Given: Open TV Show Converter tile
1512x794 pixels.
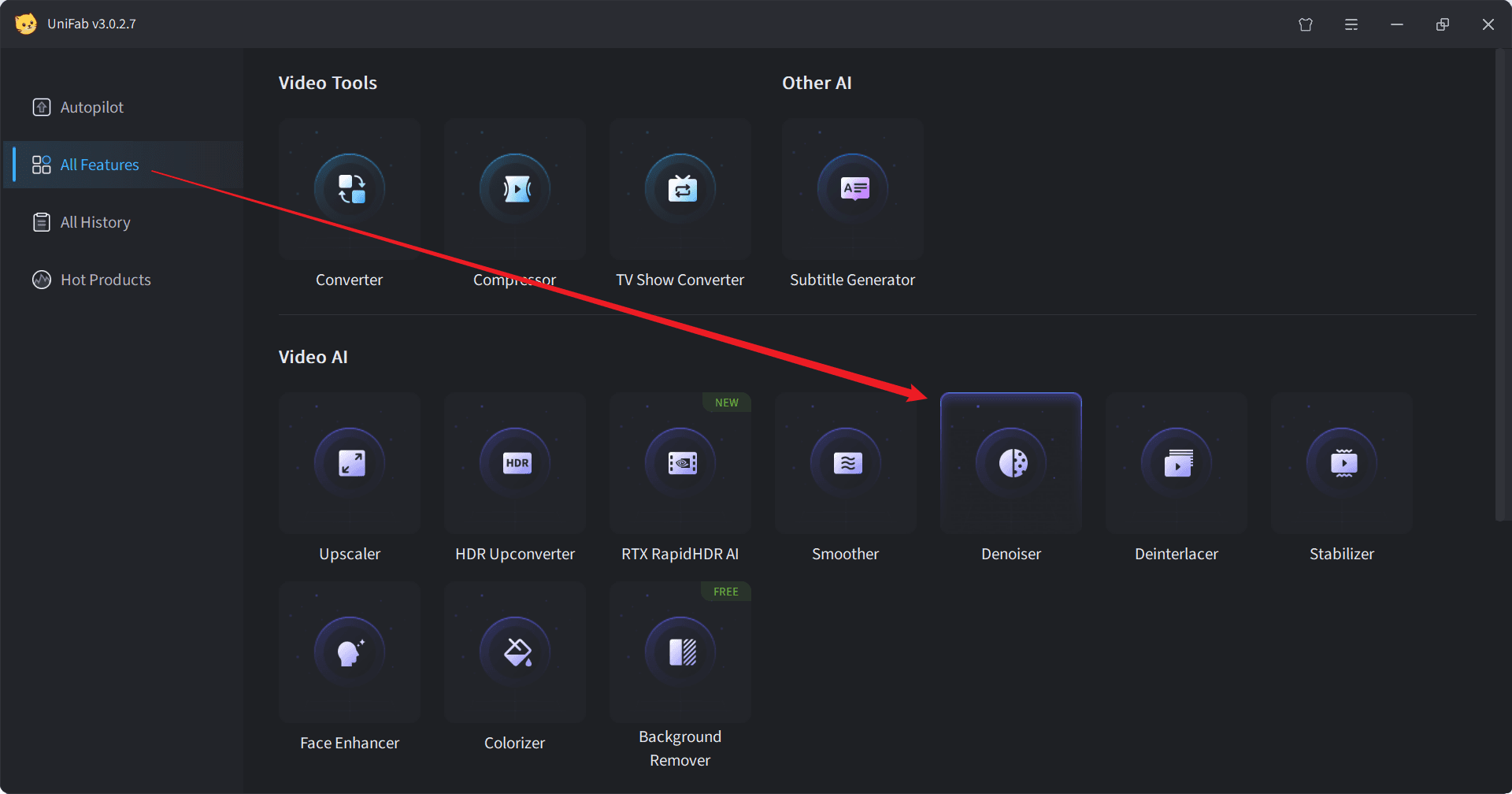Looking at the screenshot, I should 680,189.
